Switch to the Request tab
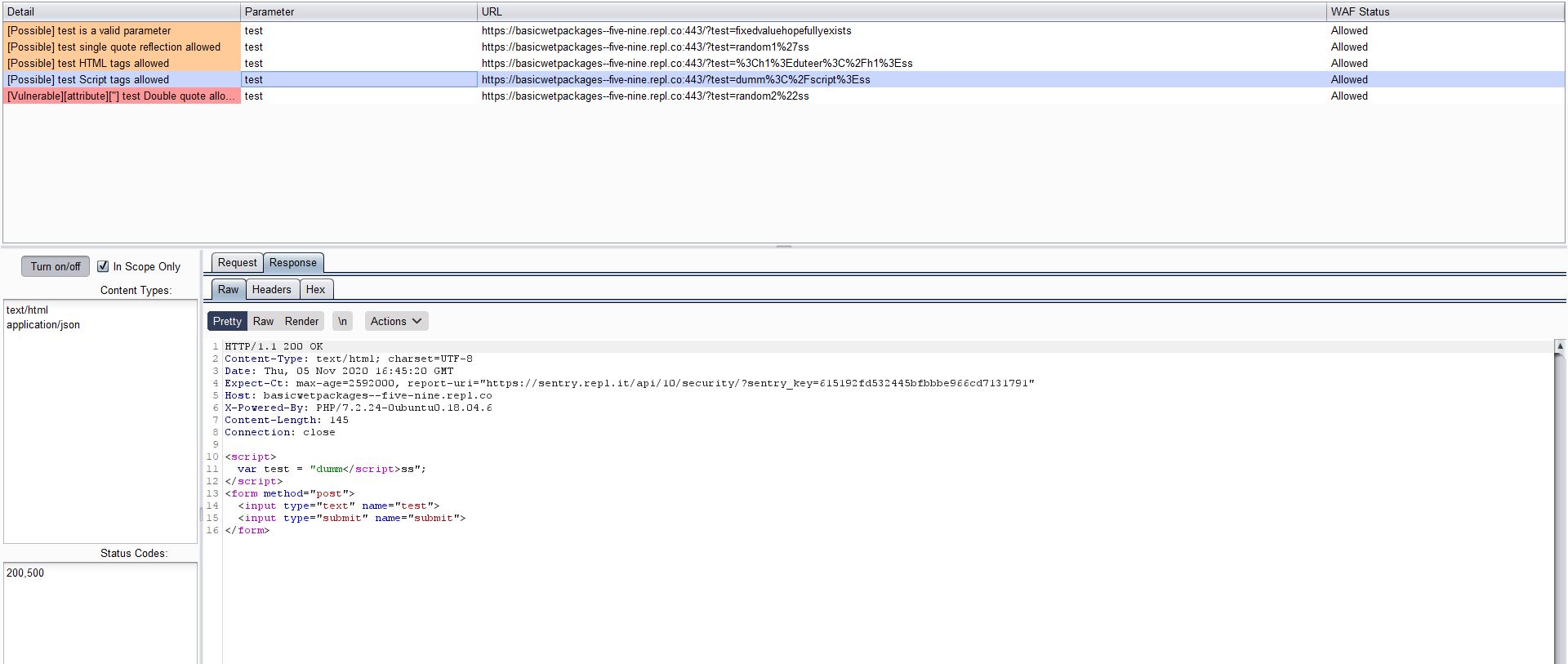1568x664 pixels. click(237, 262)
